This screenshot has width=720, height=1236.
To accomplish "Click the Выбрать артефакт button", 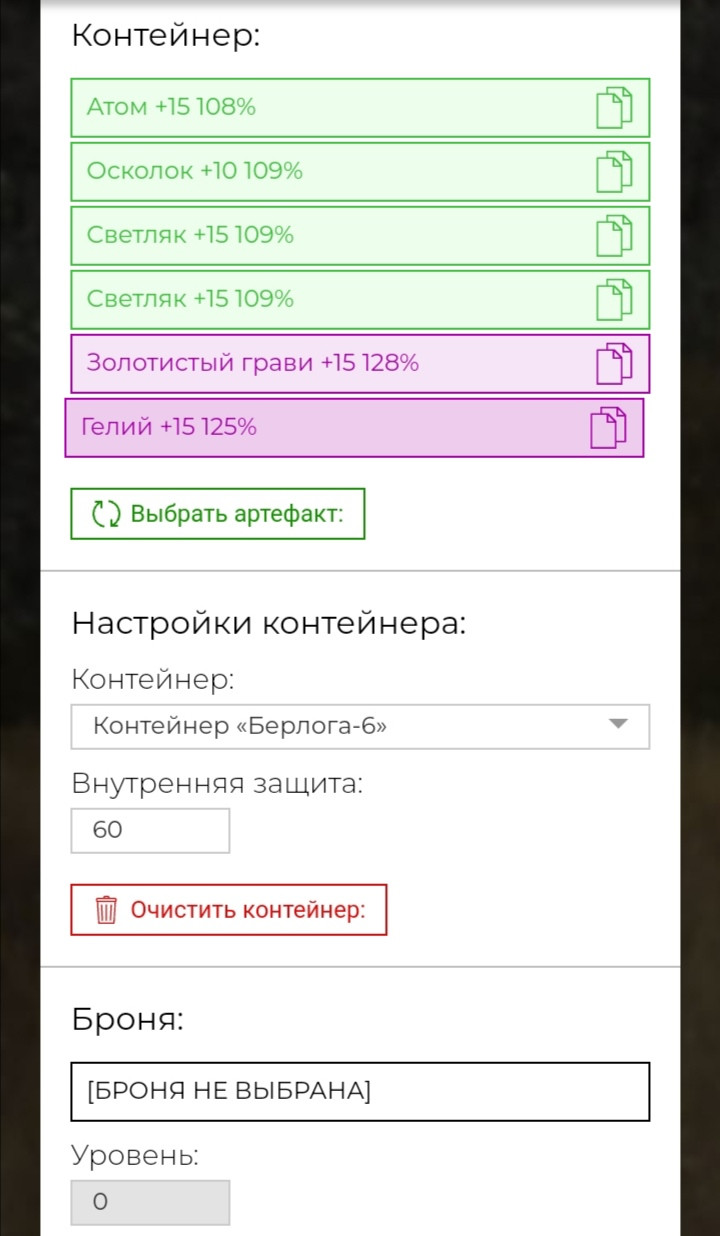I will click(218, 514).
